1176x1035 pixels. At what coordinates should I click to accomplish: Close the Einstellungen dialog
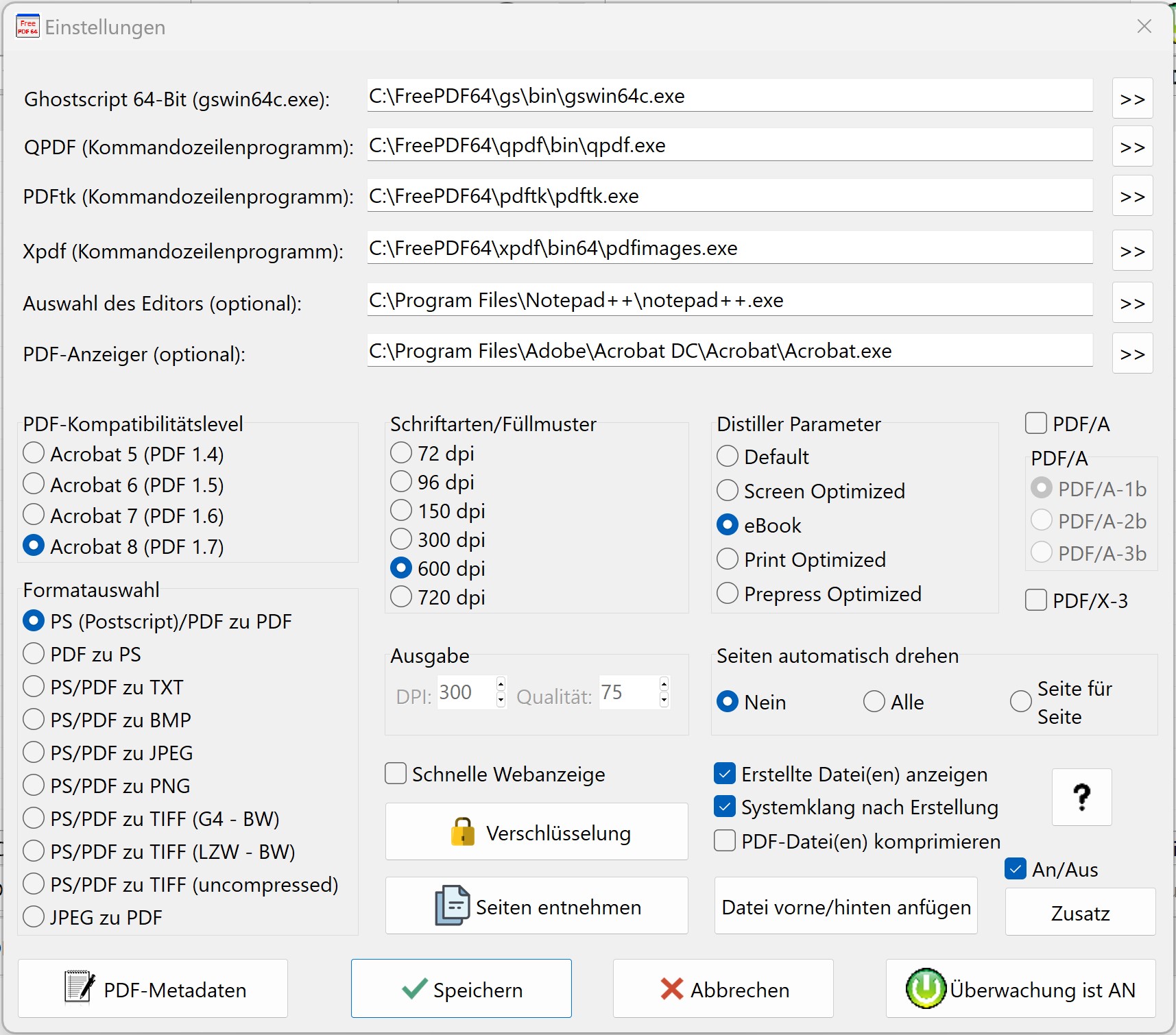click(1144, 27)
